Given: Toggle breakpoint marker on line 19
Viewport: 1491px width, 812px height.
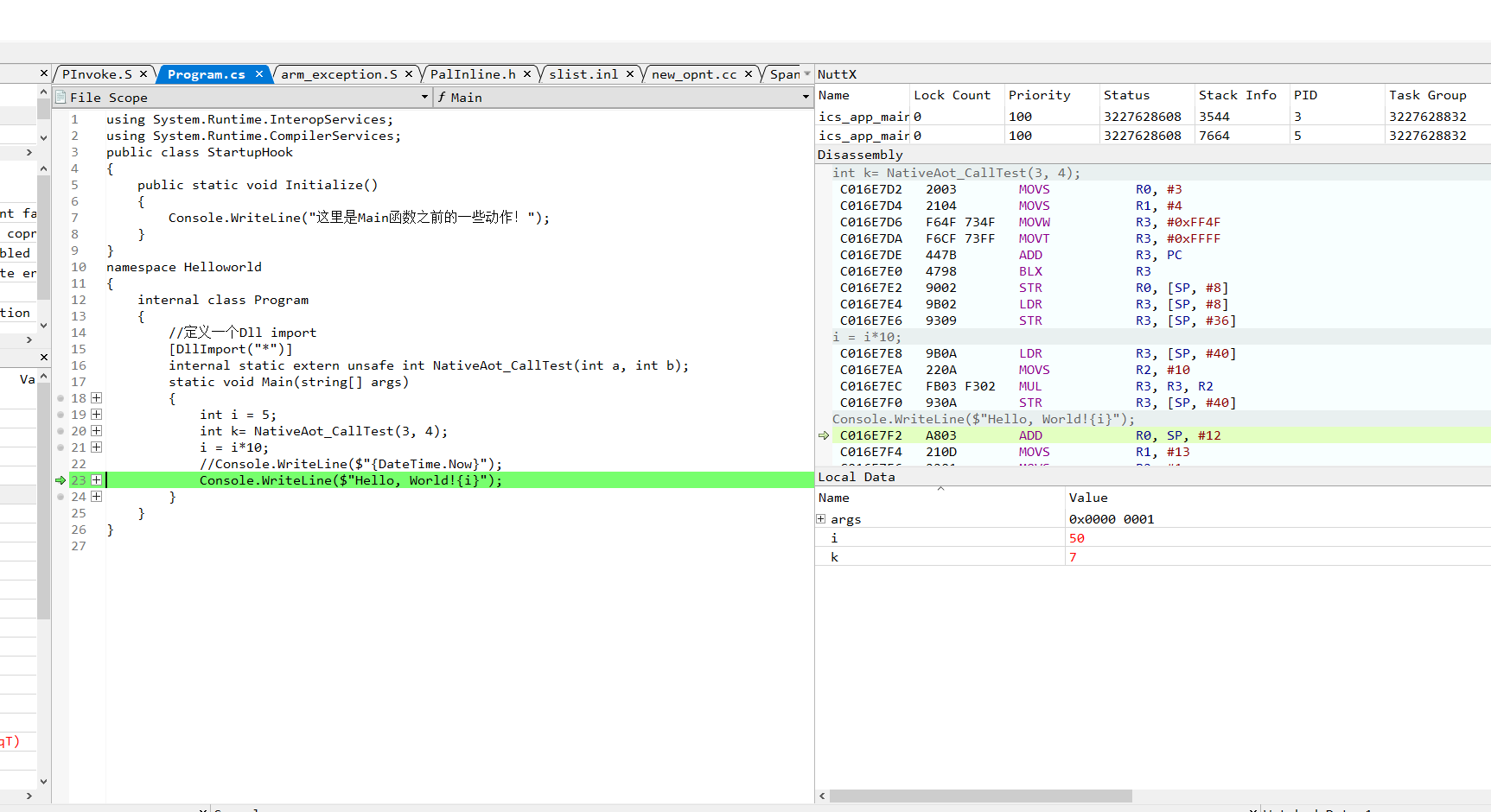Looking at the screenshot, I should click(x=61, y=415).
